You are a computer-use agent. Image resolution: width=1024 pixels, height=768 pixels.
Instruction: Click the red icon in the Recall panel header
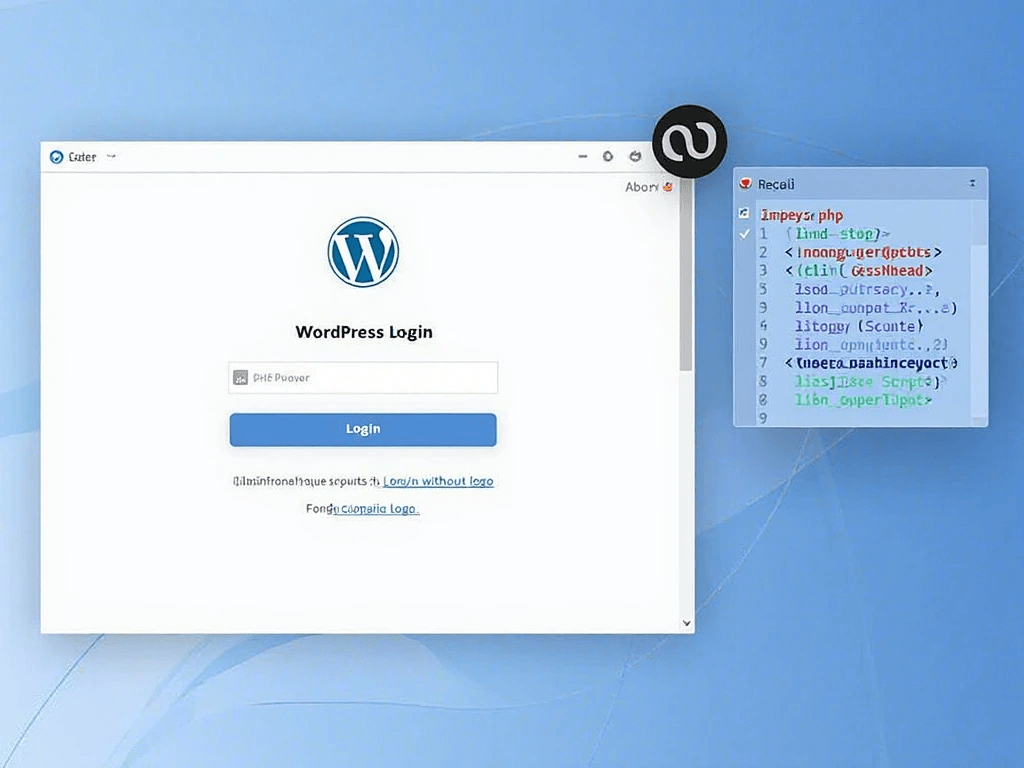(x=745, y=184)
